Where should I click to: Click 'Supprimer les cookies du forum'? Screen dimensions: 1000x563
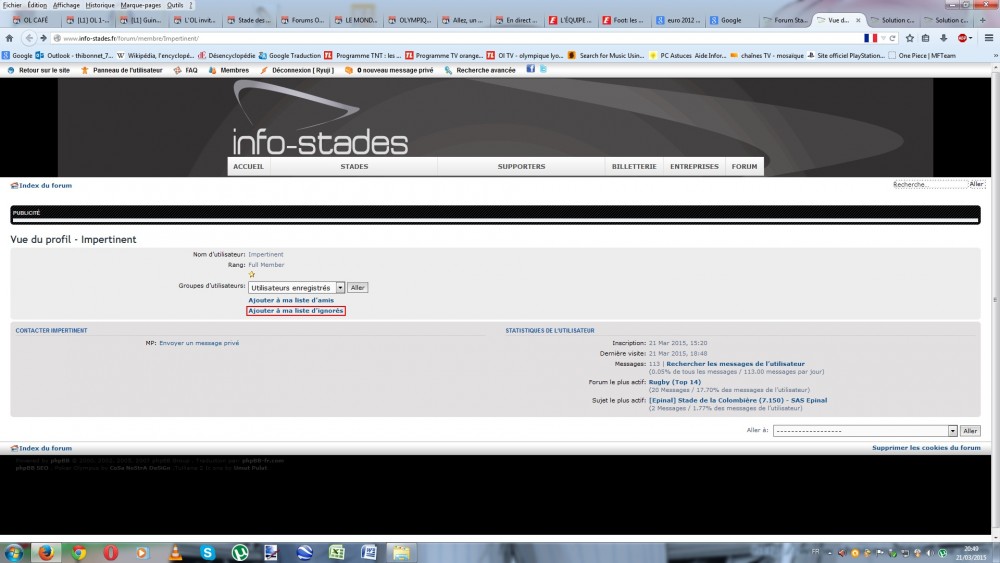926,448
